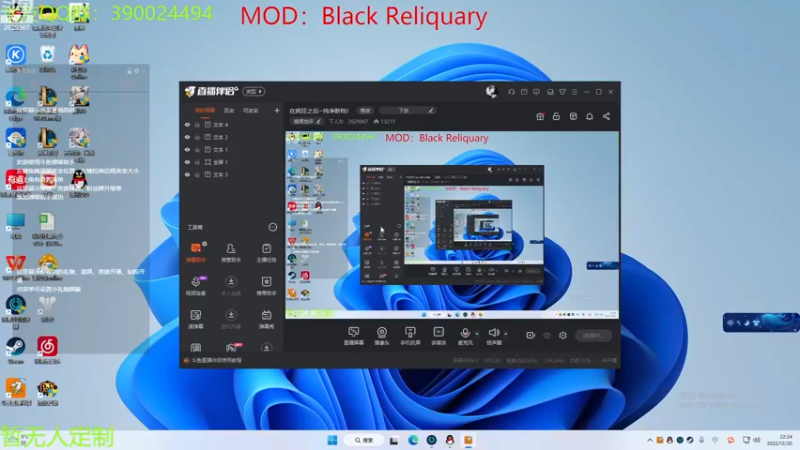This screenshot has height=450, width=800.
Task: Open the gear settings in the bottom bar
Action: [563, 335]
